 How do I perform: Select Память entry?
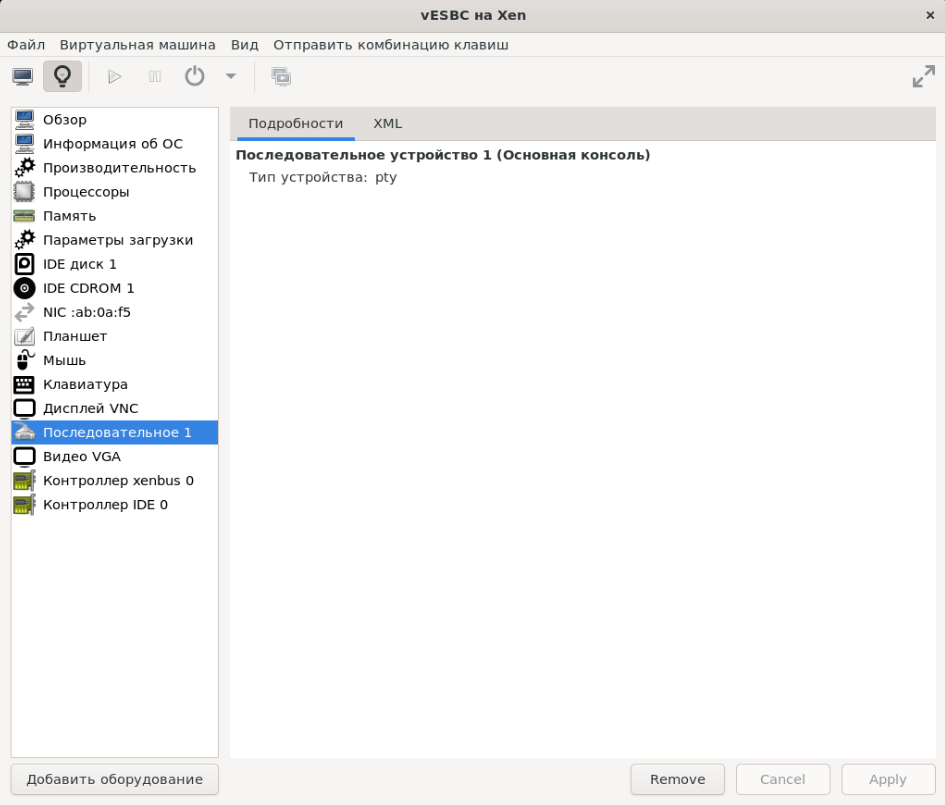[x=115, y=216]
